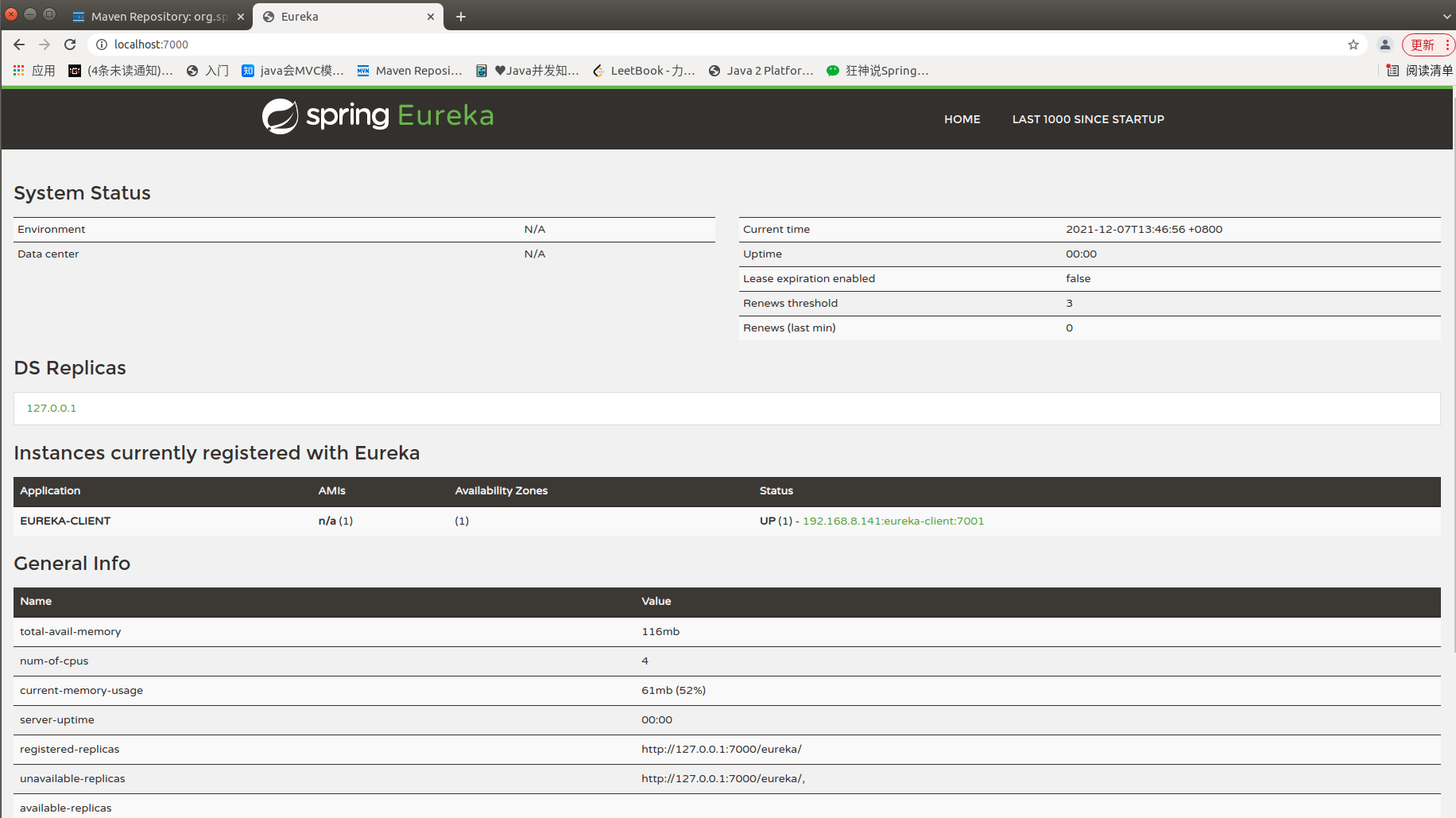The image size is (1456, 818).
Task: Open the java会MVC模 bookmark
Action: coord(292,71)
